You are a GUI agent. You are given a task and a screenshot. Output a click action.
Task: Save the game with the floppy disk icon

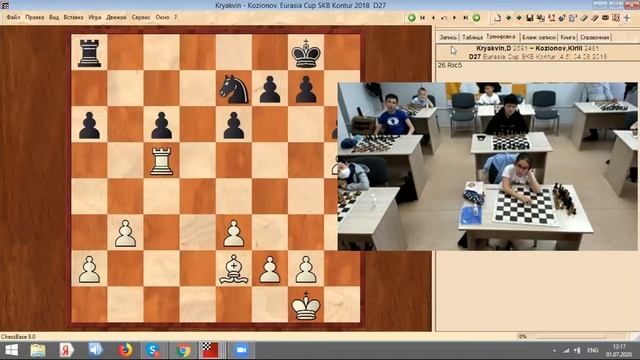click(530, 18)
